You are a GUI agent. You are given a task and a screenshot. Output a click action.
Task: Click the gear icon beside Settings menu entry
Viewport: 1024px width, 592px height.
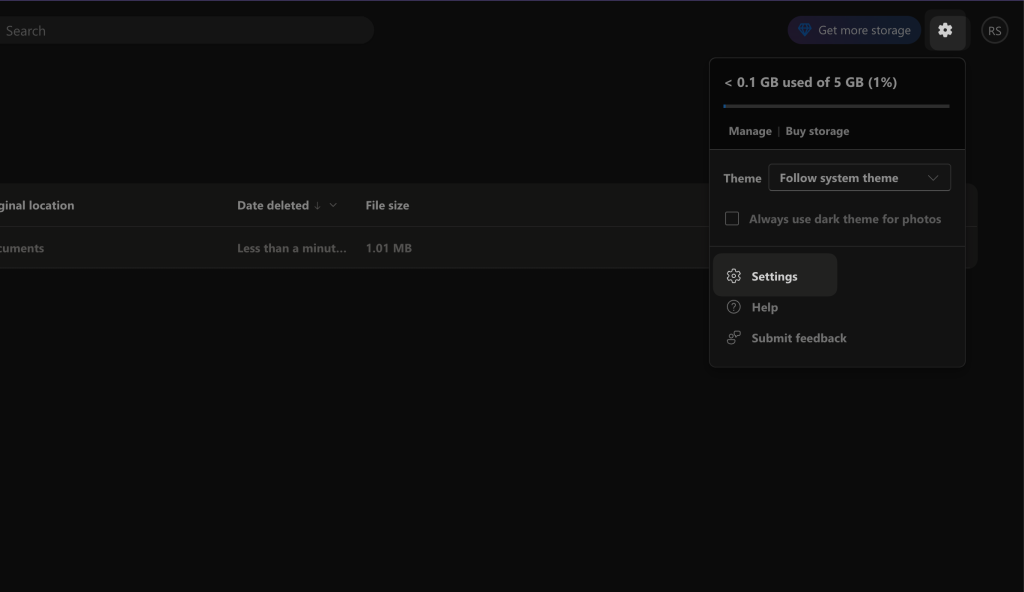[x=733, y=275]
